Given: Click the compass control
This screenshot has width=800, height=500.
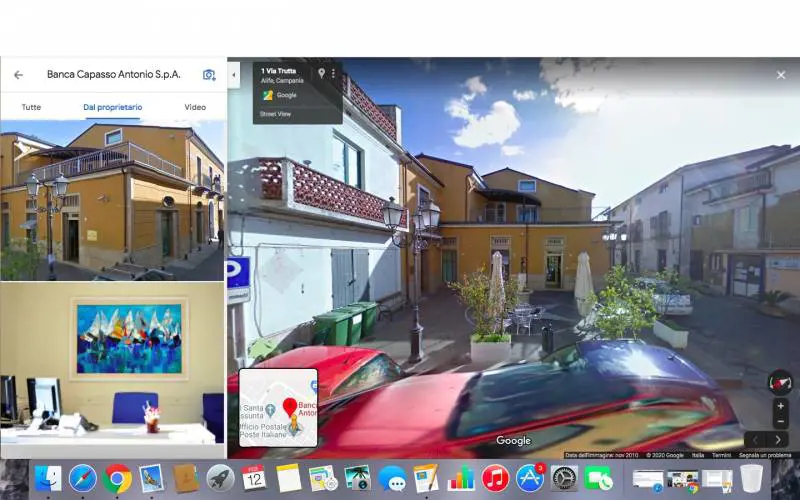Looking at the screenshot, I should pyautogui.click(x=780, y=383).
